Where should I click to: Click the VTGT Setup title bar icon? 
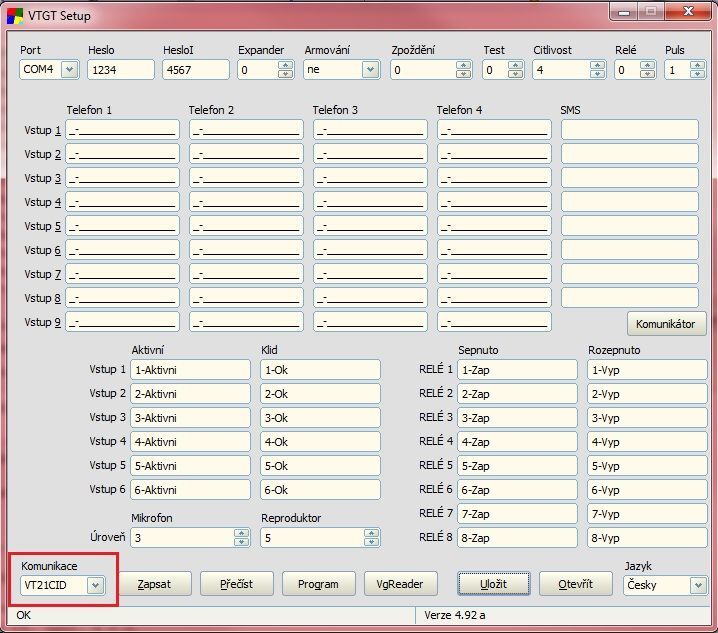click(x=15, y=15)
